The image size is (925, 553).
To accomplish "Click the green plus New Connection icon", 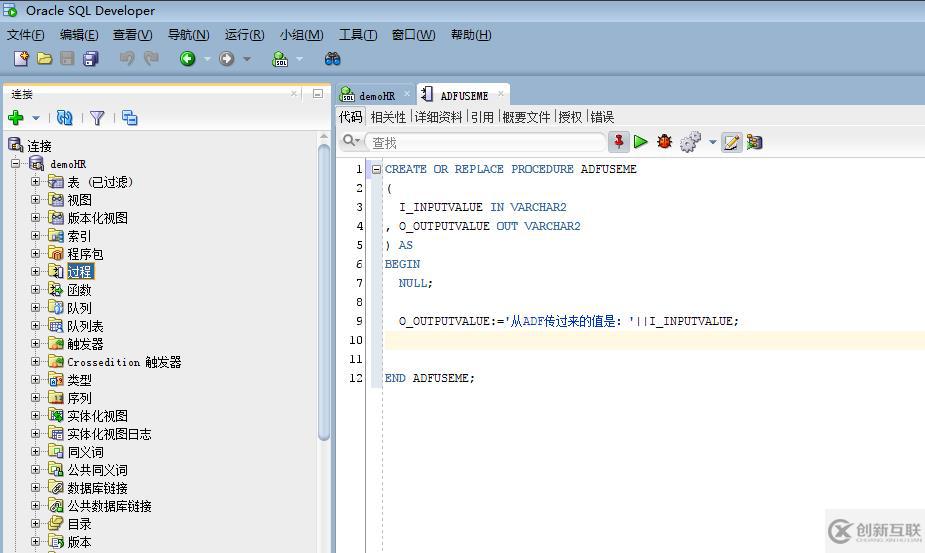I will 16,118.
